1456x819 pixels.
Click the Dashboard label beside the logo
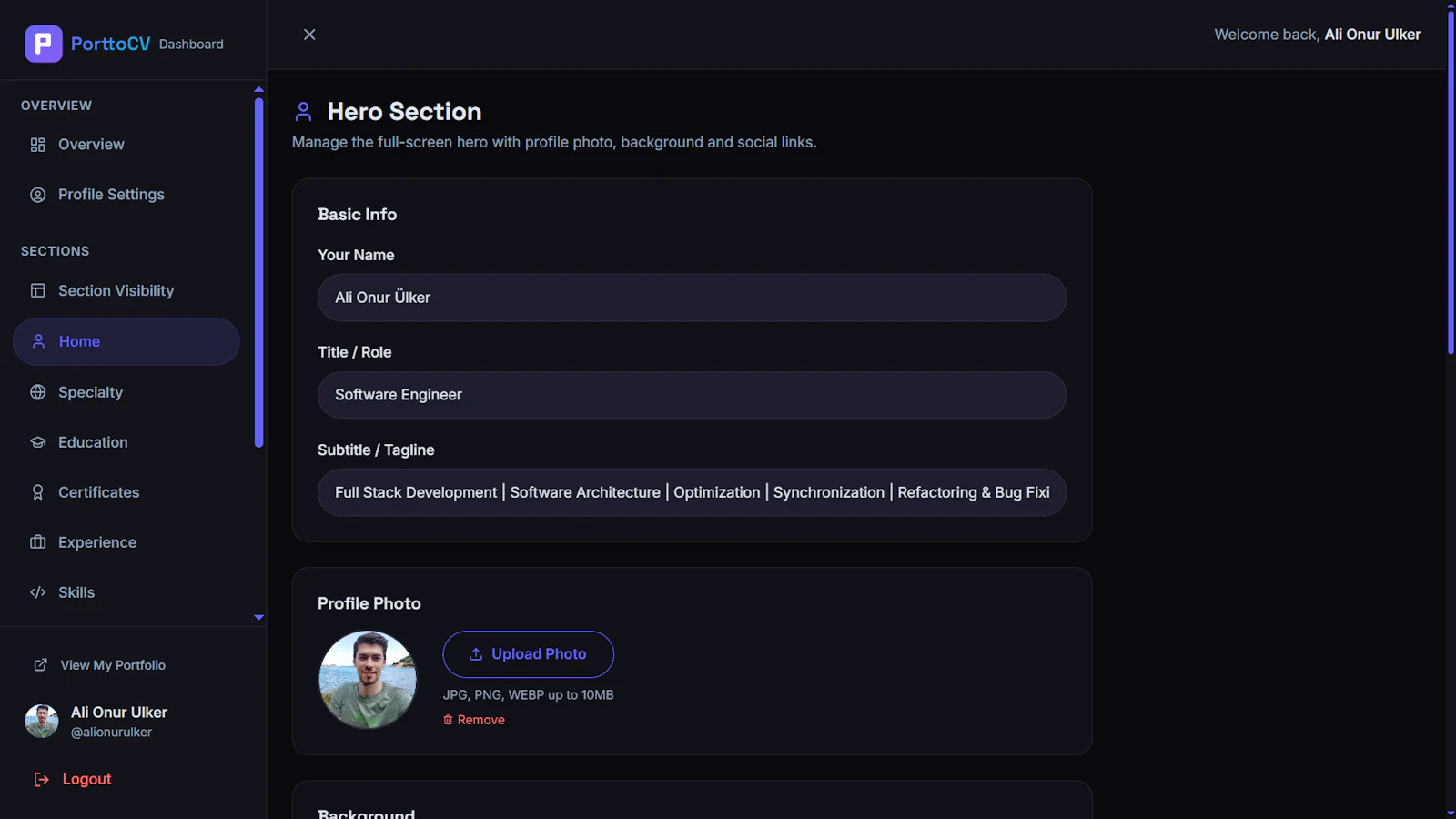[191, 45]
